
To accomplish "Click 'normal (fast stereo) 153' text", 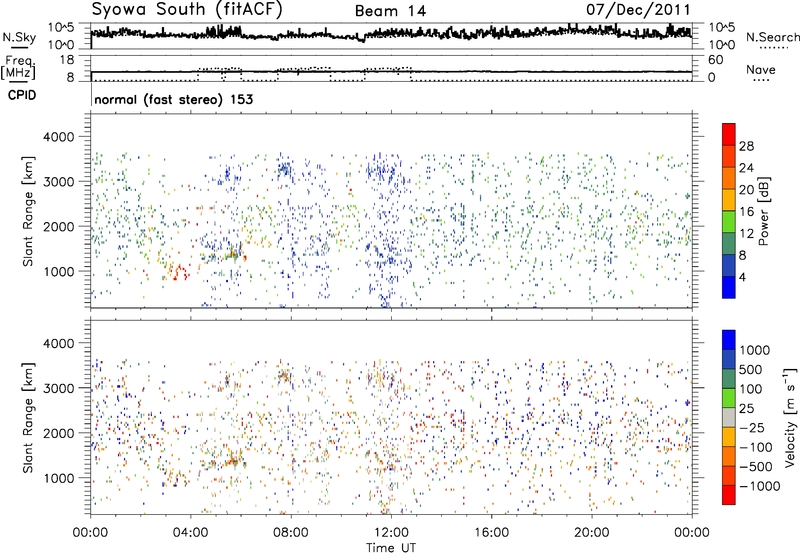I will click(173, 100).
